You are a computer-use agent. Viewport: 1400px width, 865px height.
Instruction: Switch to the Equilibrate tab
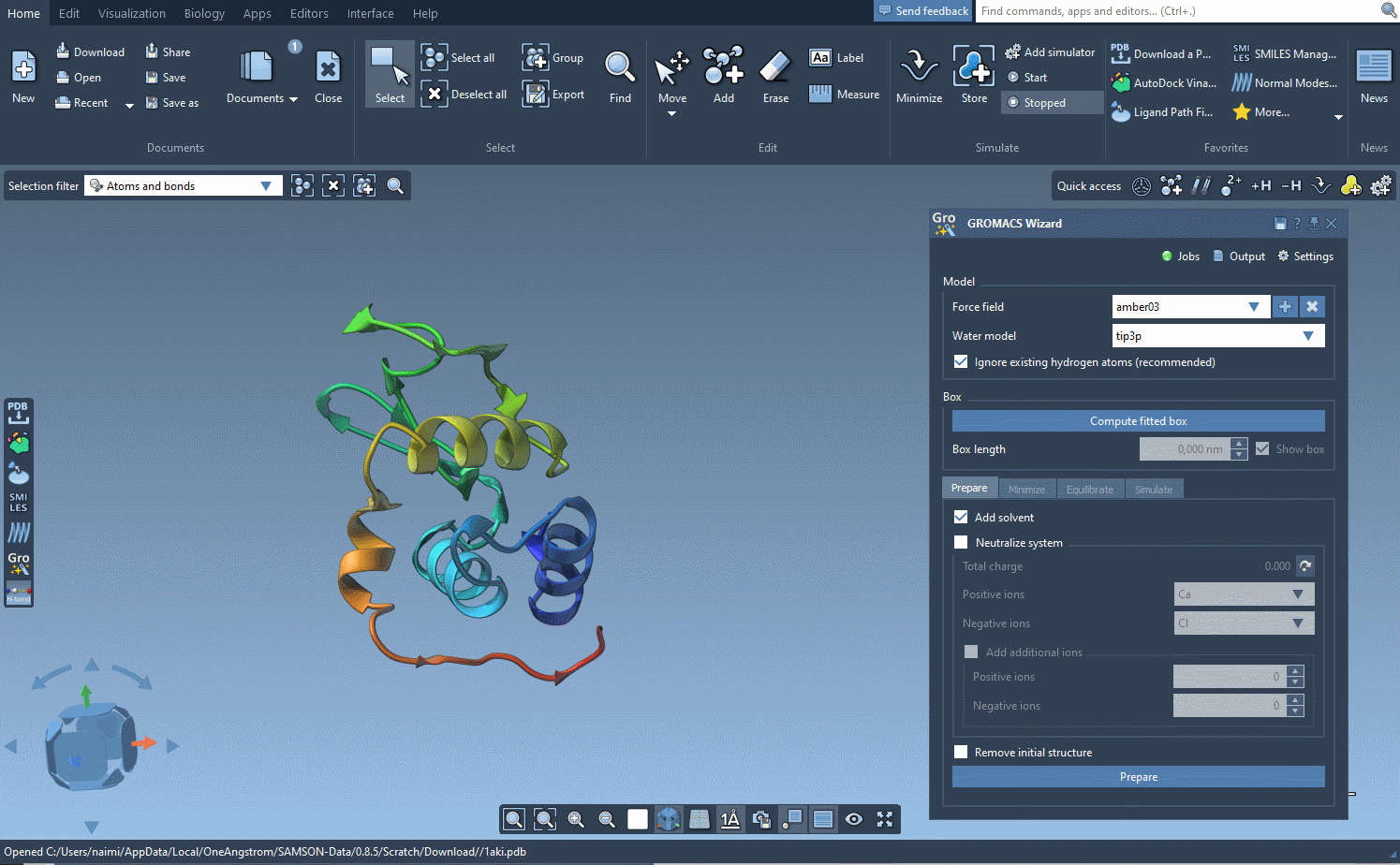point(1090,490)
